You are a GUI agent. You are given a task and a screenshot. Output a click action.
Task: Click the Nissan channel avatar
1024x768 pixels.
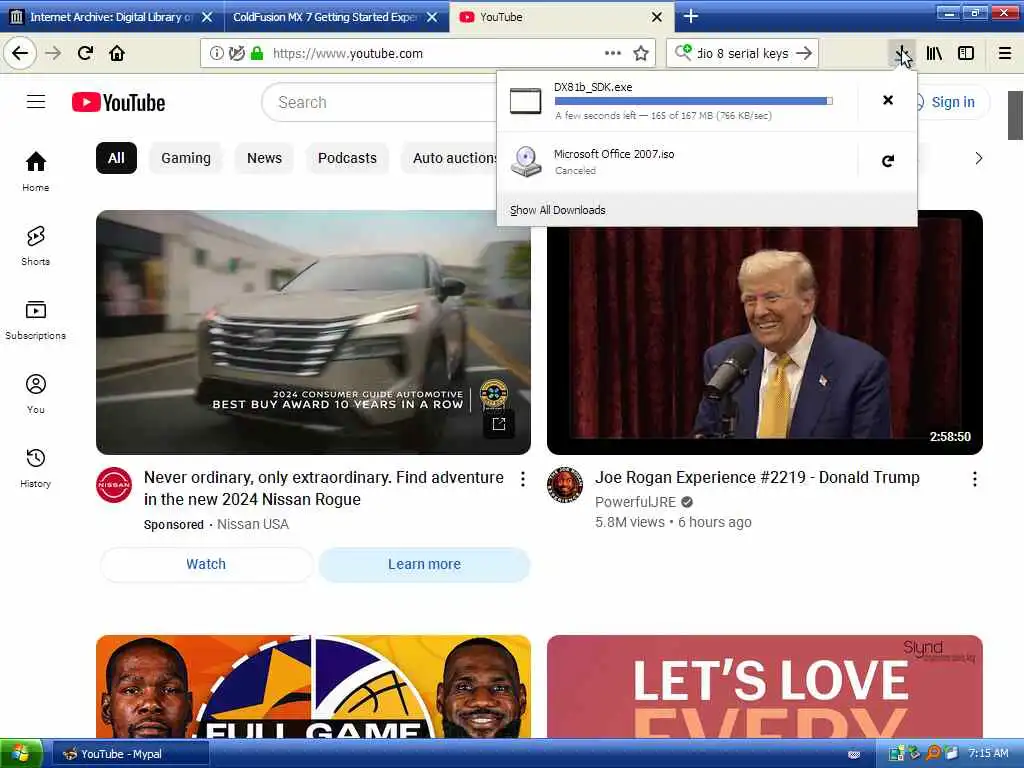114,485
